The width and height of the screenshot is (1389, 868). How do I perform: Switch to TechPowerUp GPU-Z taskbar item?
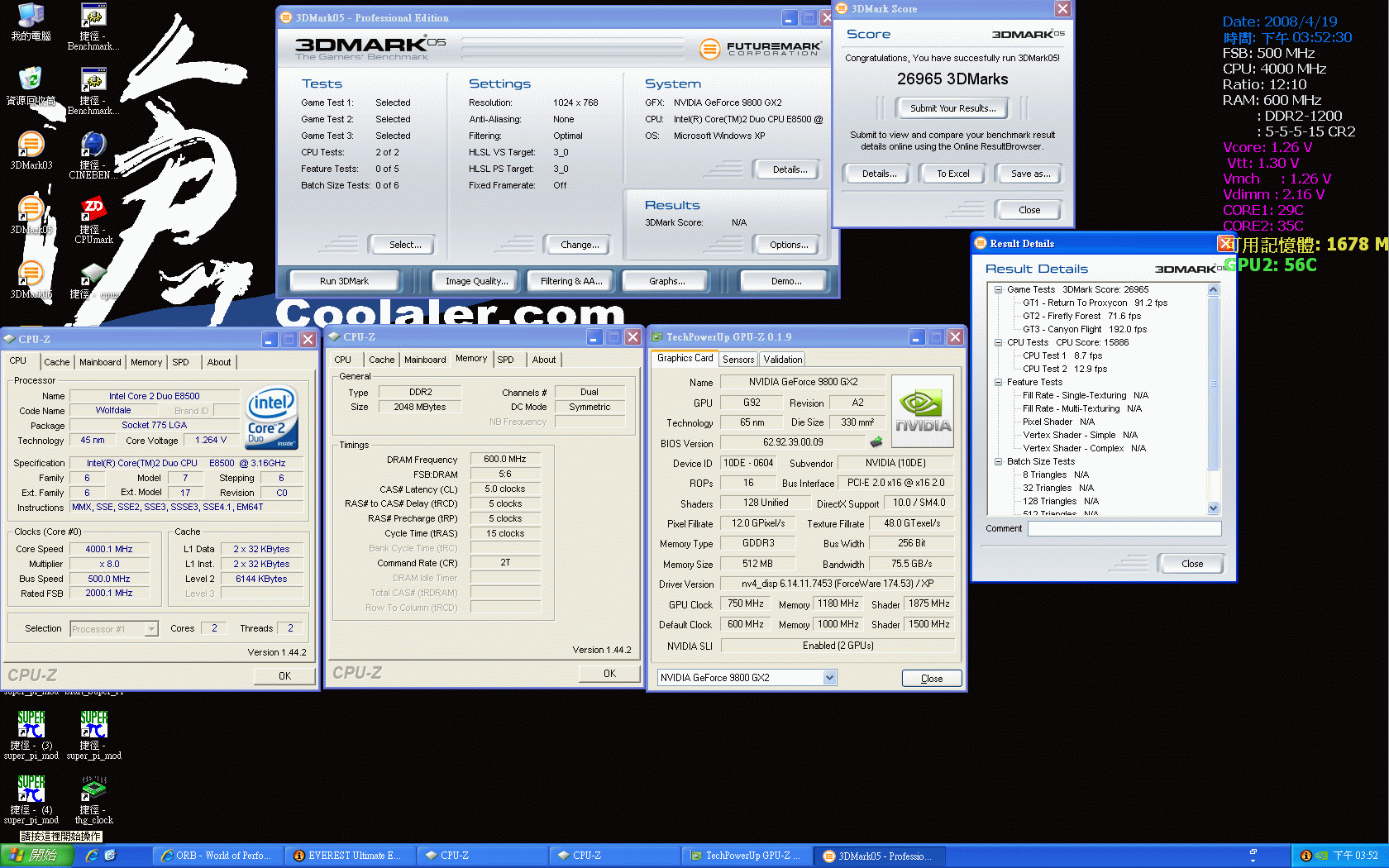point(747,856)
